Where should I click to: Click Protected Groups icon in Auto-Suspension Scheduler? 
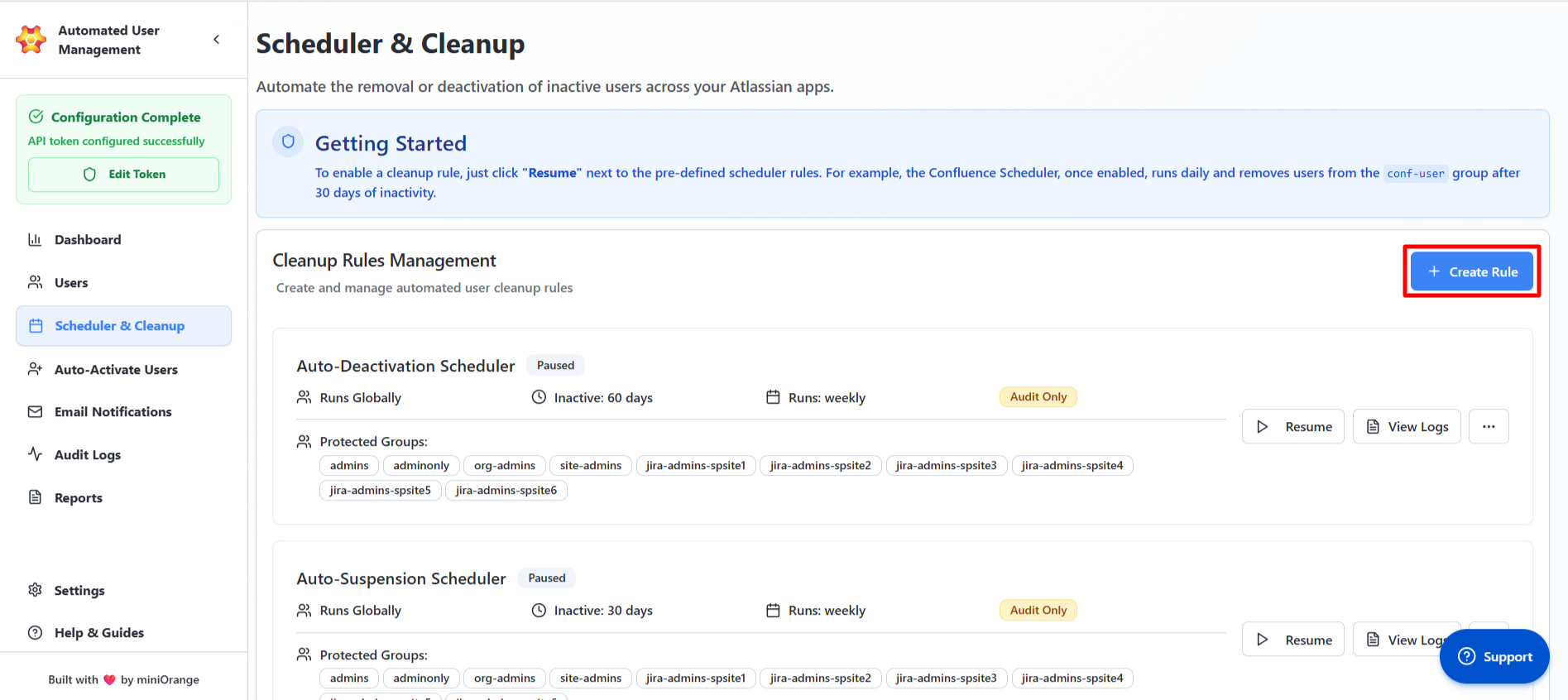304,654
